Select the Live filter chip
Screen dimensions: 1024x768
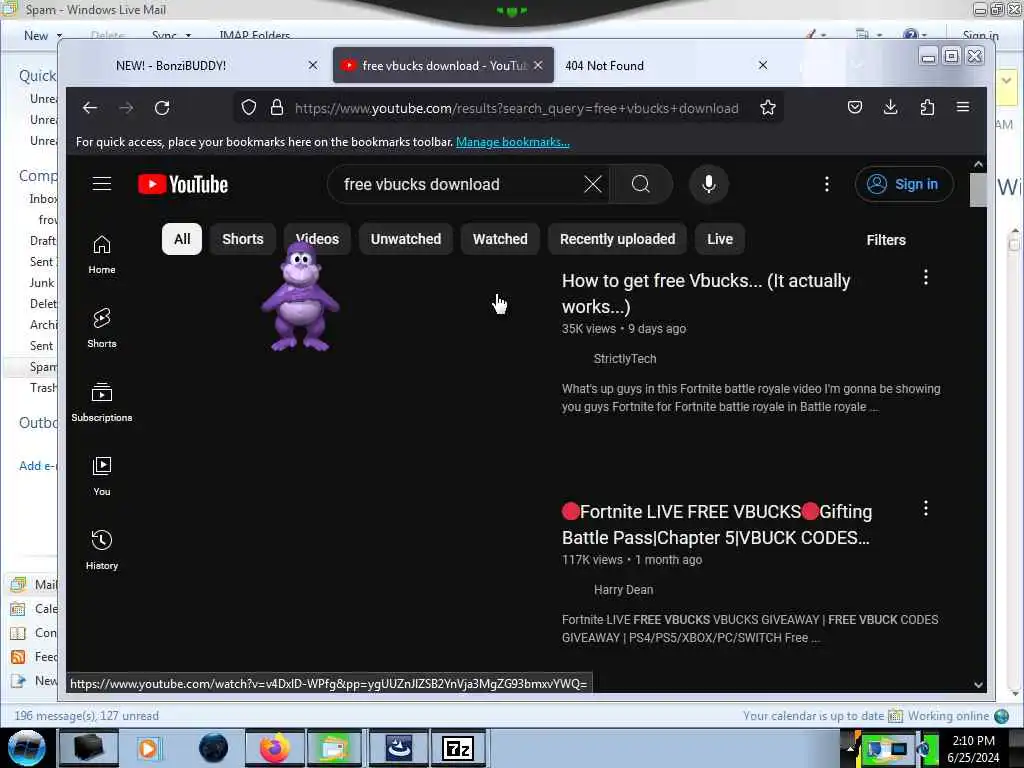pyautogui.click(x=720, y=239)
